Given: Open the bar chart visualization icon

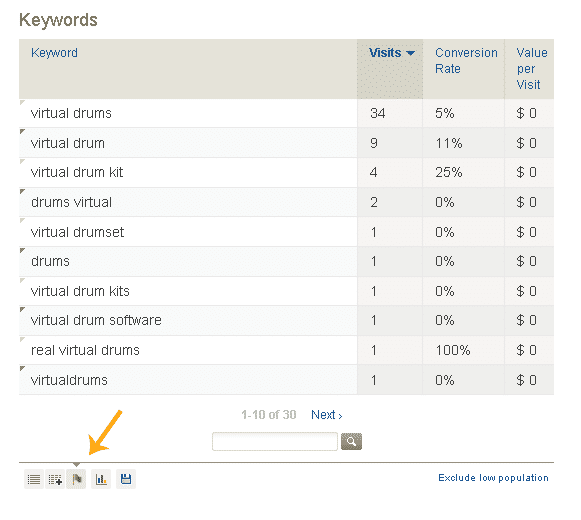Looking at the screenshot, I should point(101,479).
